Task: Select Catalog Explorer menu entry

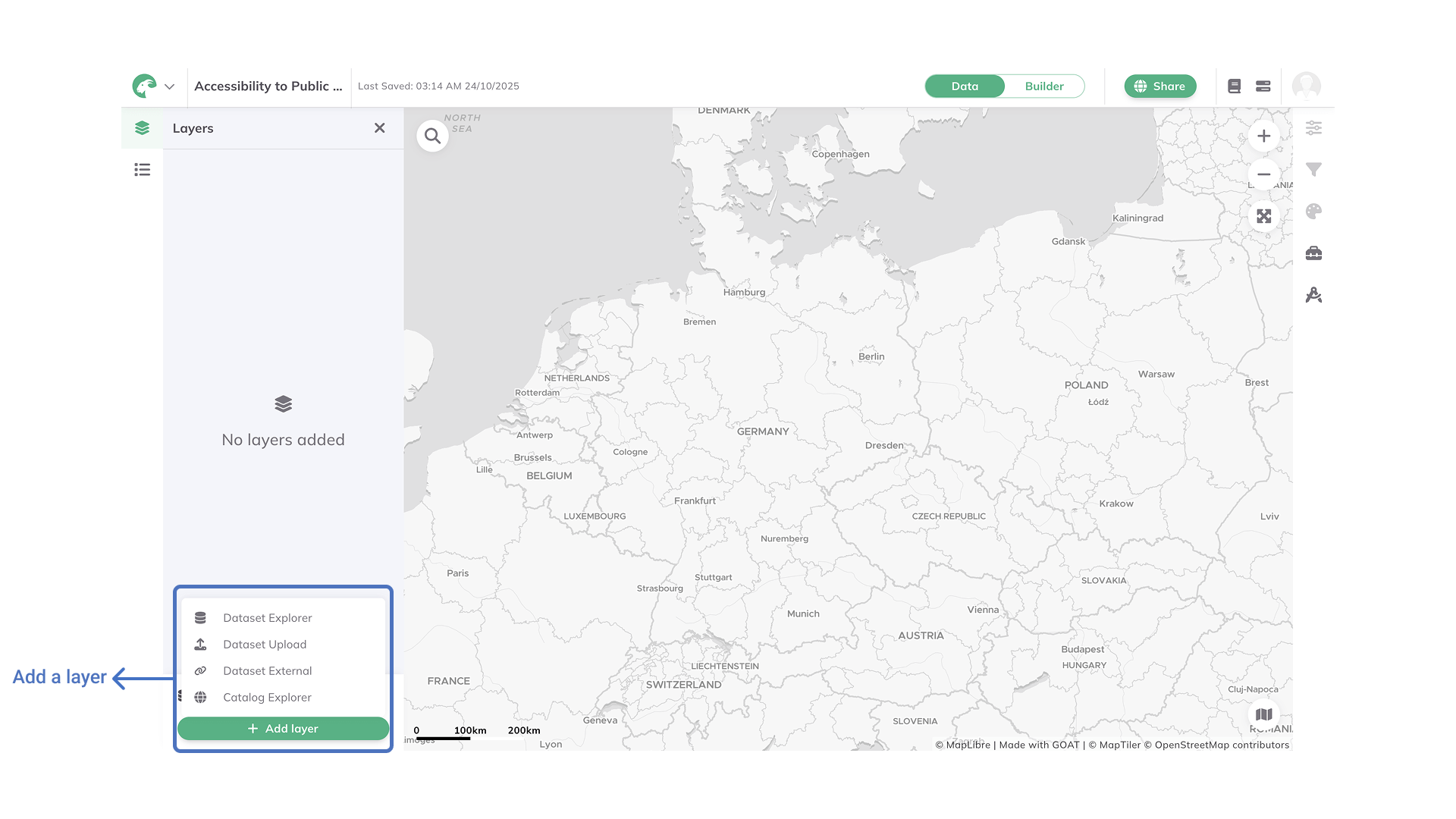Action: click(x=267, y=698)
